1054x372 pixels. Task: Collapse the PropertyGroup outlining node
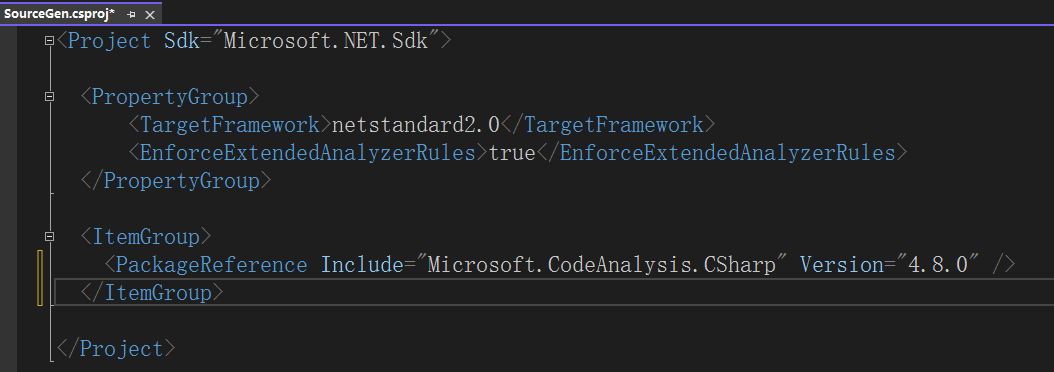coord(49,97)
